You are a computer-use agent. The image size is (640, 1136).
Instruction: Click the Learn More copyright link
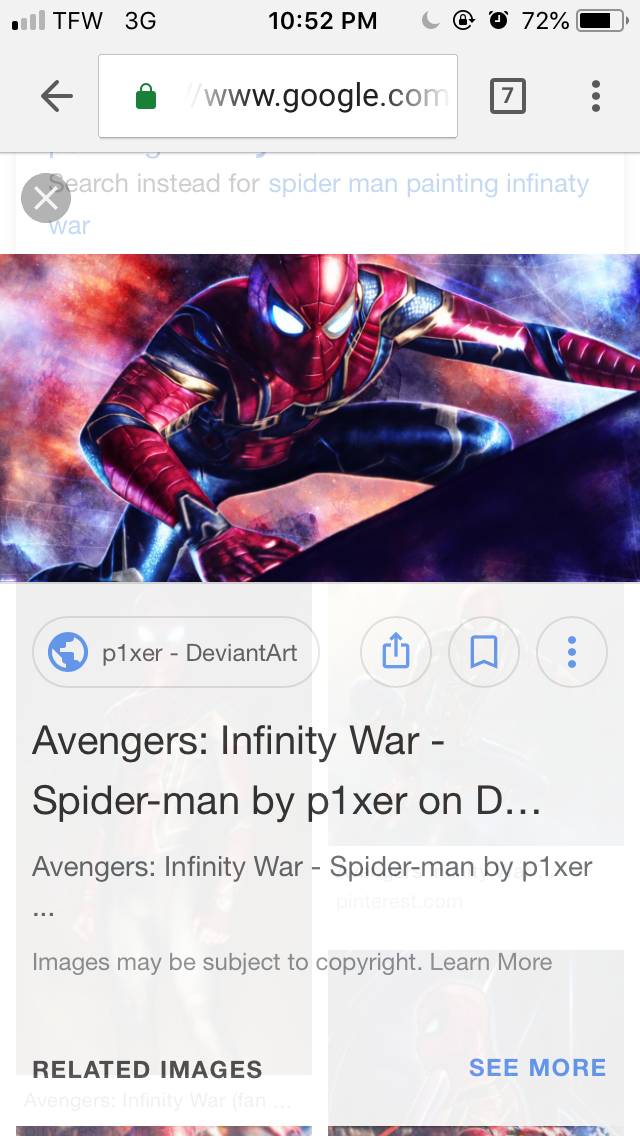[x=491, y=962]
